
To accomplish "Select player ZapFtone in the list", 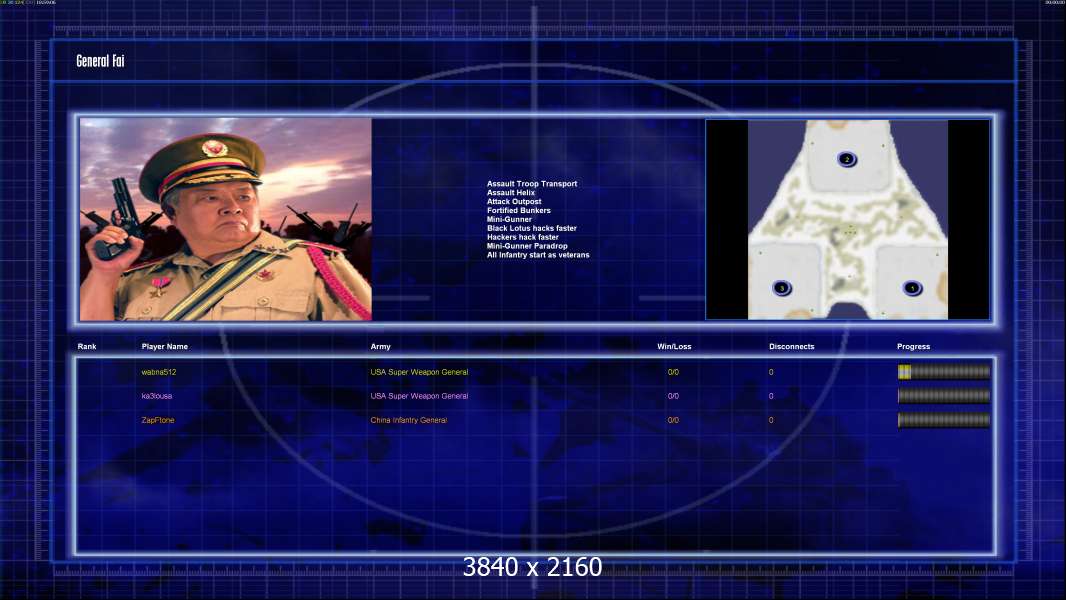I will point(158,421).
